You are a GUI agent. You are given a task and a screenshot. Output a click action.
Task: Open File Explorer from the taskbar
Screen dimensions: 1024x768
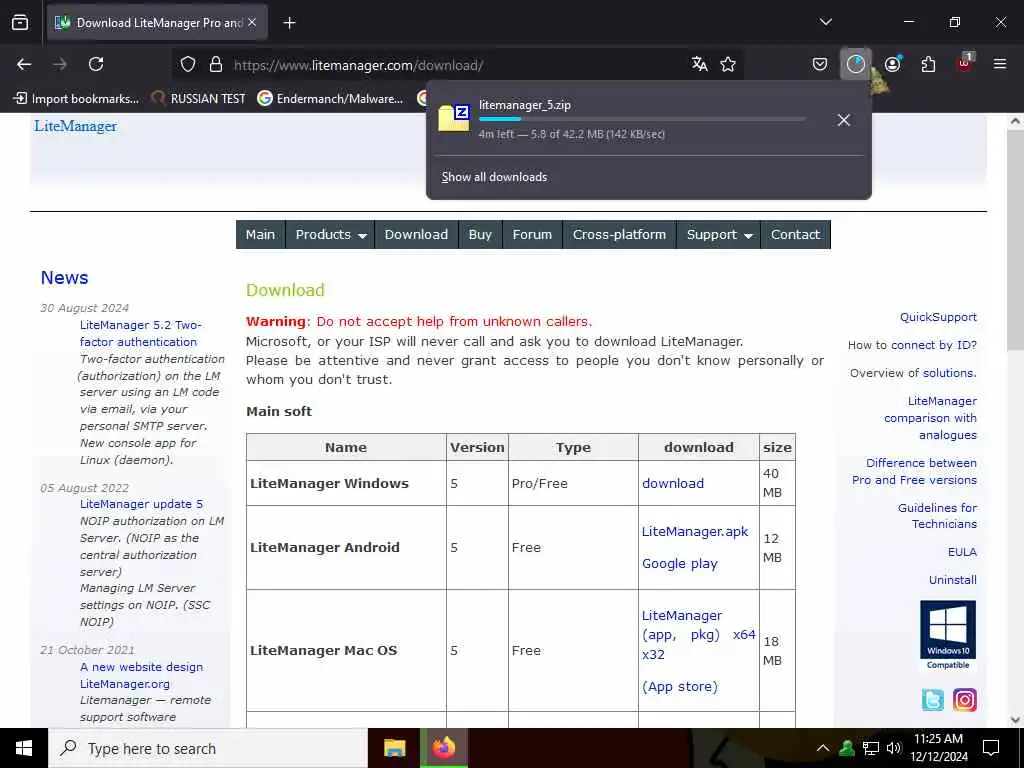tap(394, 748)
